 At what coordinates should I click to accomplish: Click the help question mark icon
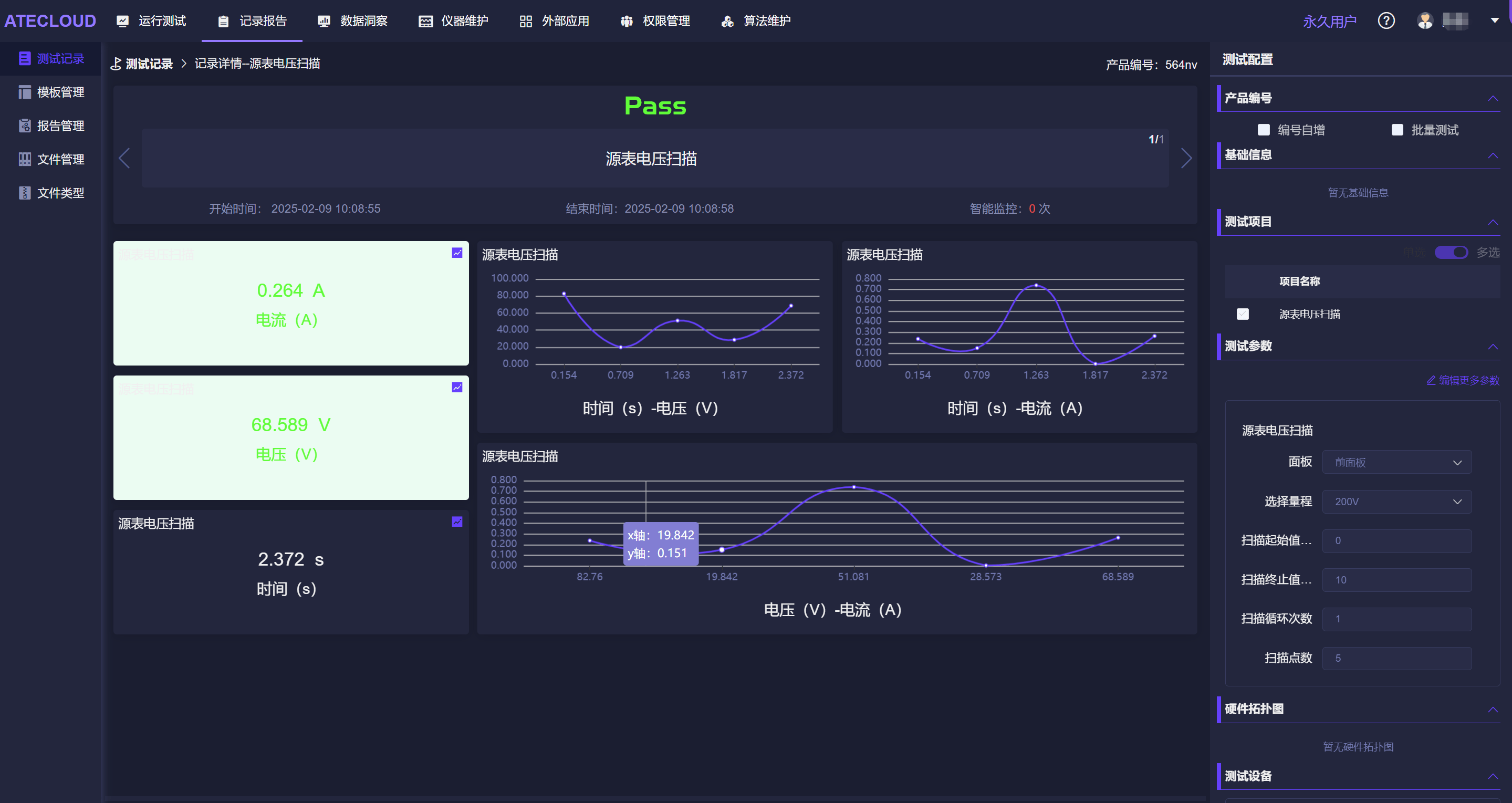point(1386,21)
